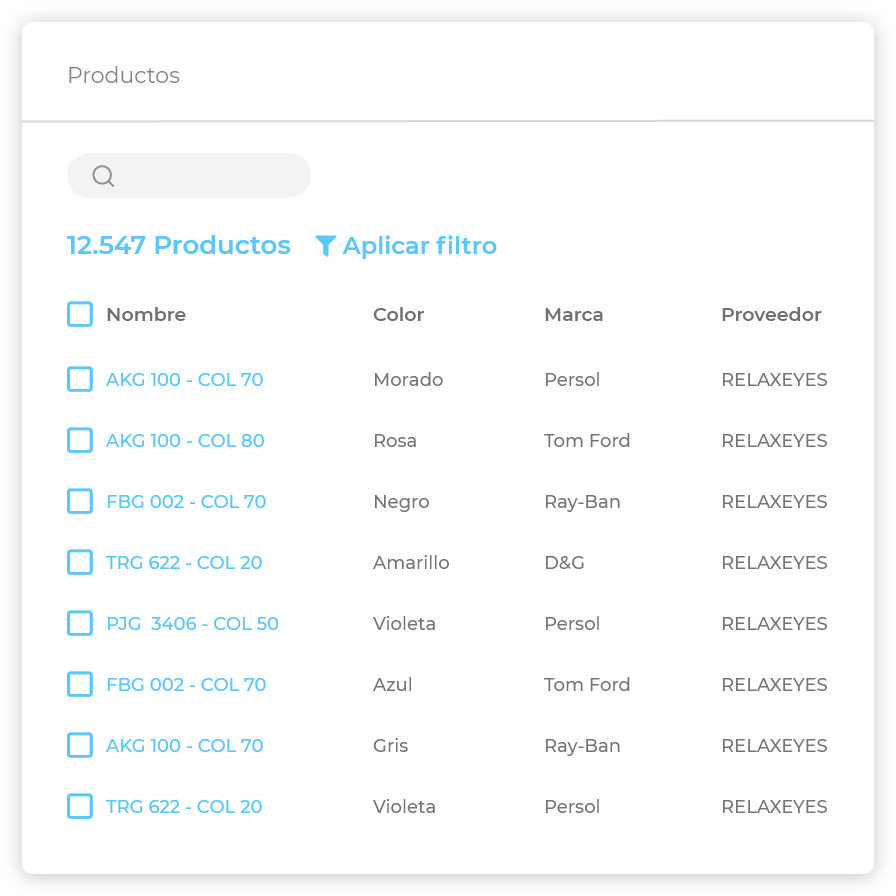Image resolution: width=896 pixels, height=896 pixels.
Task: Sort by the Color column header
Action: (x=398, y=314)
